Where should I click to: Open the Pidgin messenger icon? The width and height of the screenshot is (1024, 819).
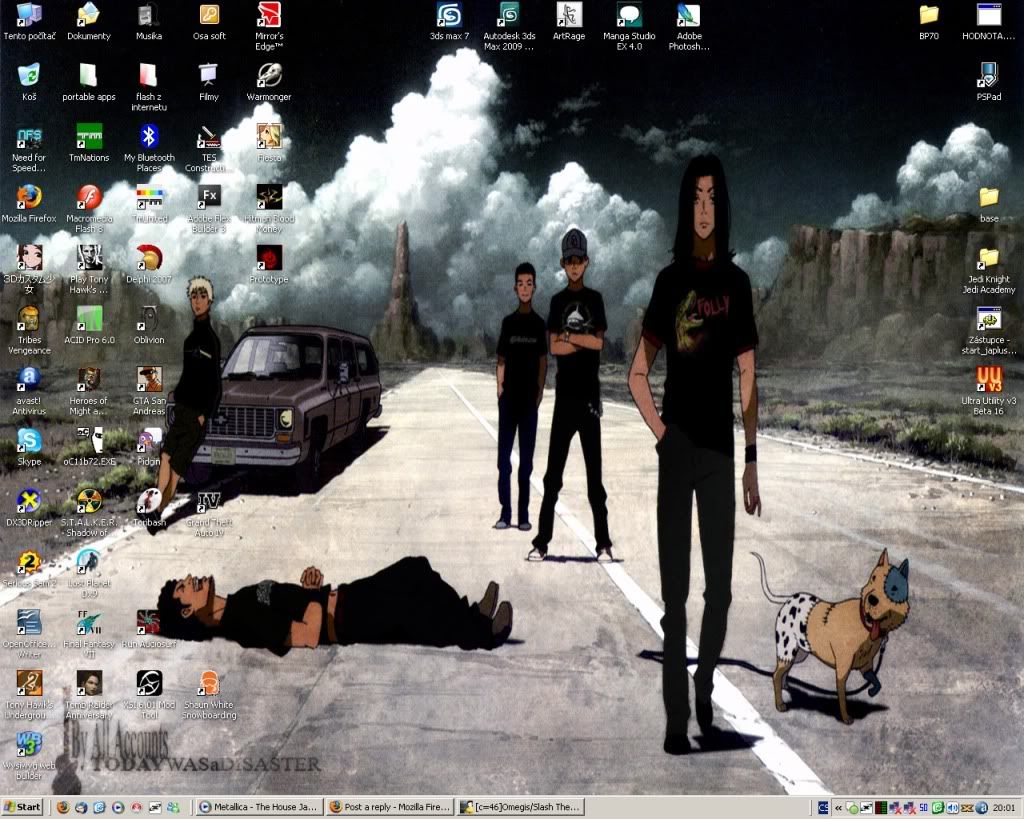tap(149, 447)
